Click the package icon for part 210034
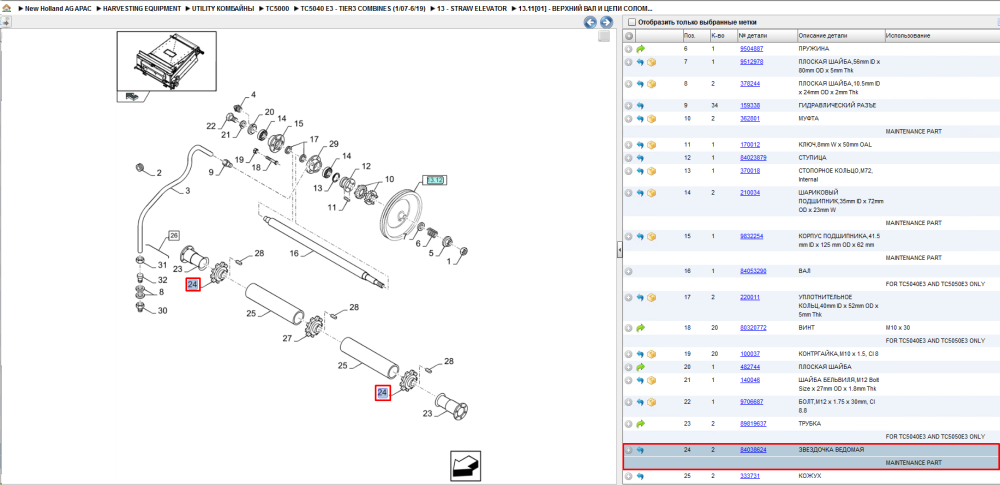This screenshot has height=485, width=1000. pos(651,193)
